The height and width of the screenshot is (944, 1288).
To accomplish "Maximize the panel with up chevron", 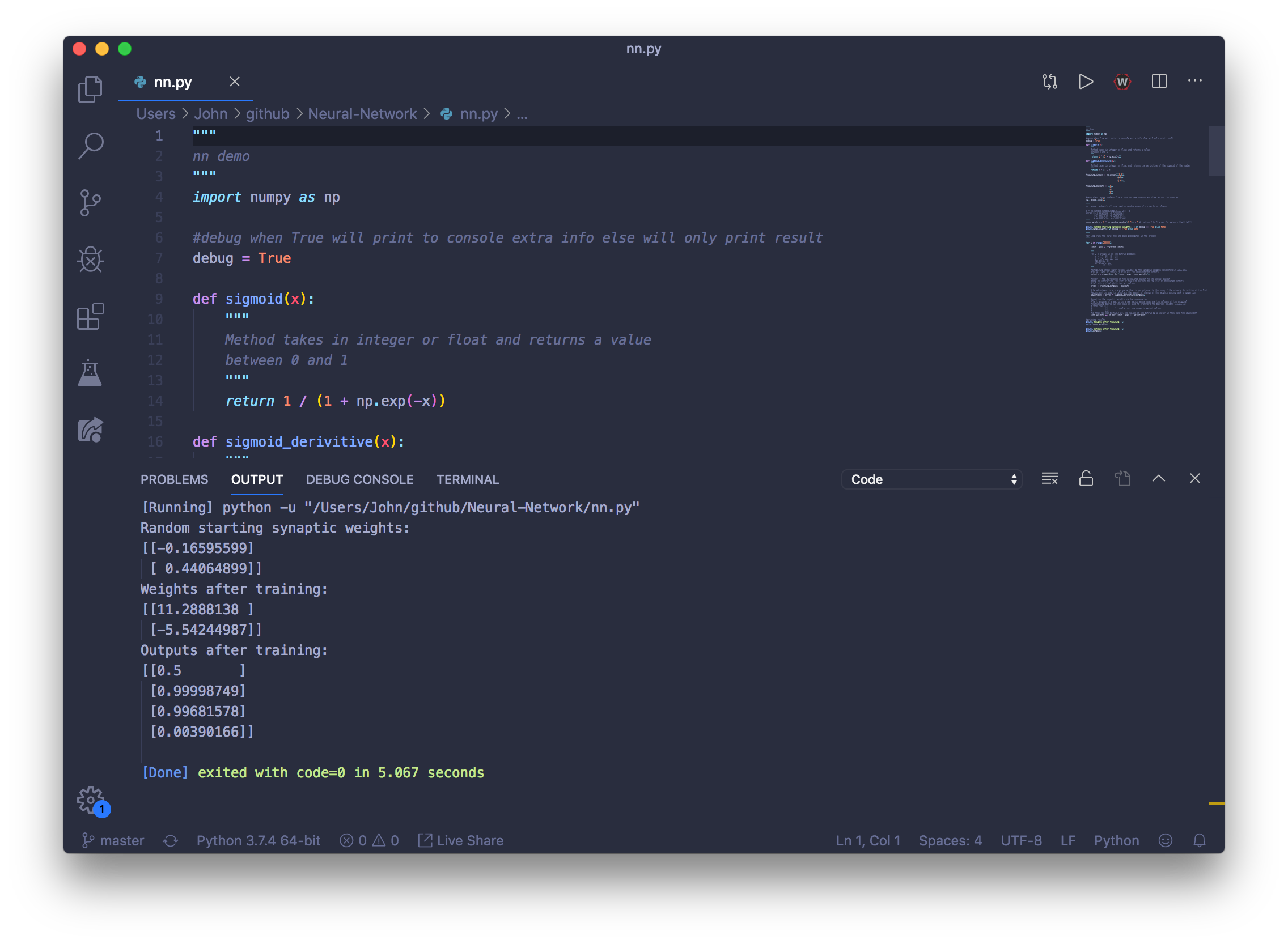I will click(x=1158, y=479).
